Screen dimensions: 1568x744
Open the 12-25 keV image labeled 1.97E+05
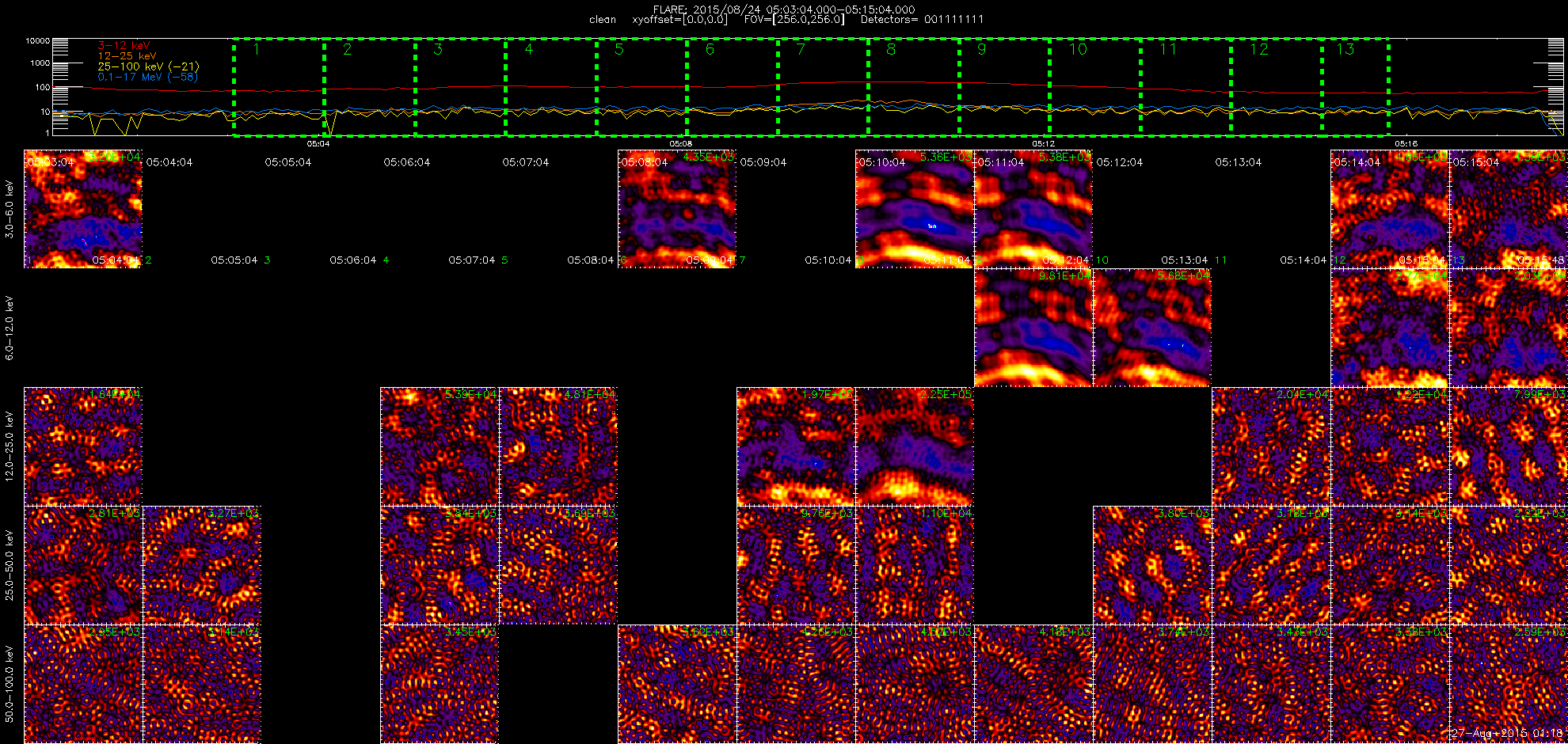click(x=796, y=446)
